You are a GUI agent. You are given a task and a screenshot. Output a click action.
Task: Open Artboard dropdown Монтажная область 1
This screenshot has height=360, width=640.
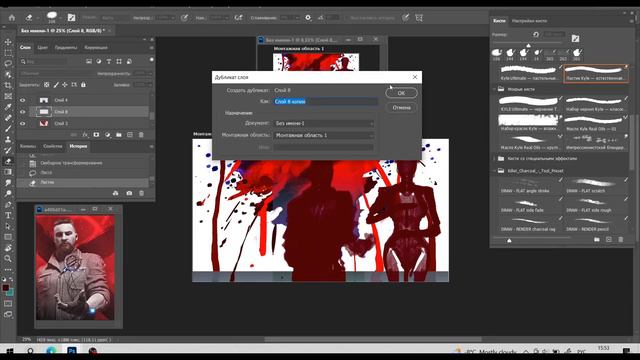click(324, 135)
